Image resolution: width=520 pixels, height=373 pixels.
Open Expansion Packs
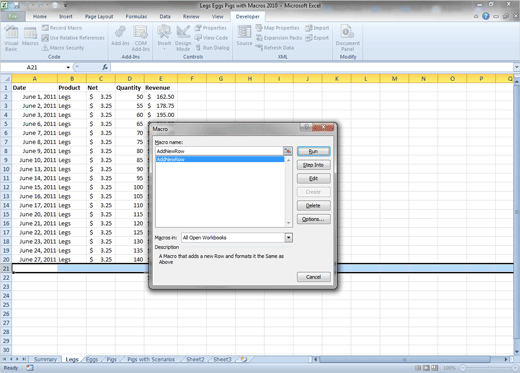[279, 38]
